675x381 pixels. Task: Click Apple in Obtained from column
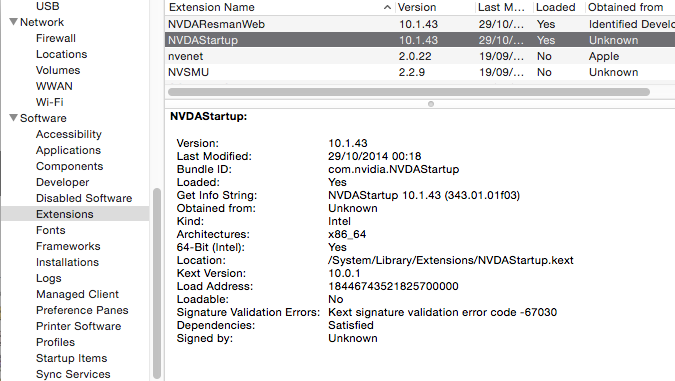coord(604,56)
